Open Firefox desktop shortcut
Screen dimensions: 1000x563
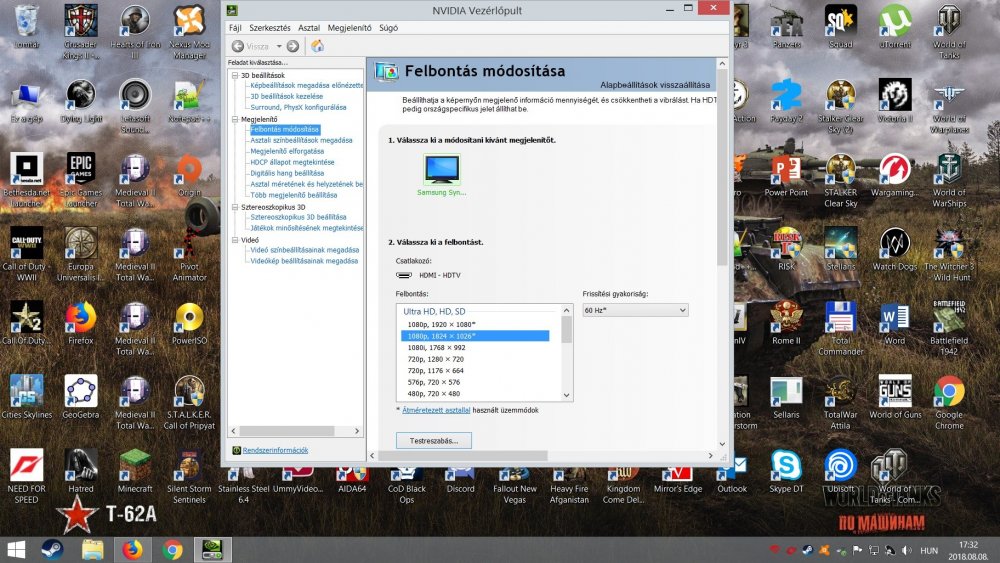(81, 323)
